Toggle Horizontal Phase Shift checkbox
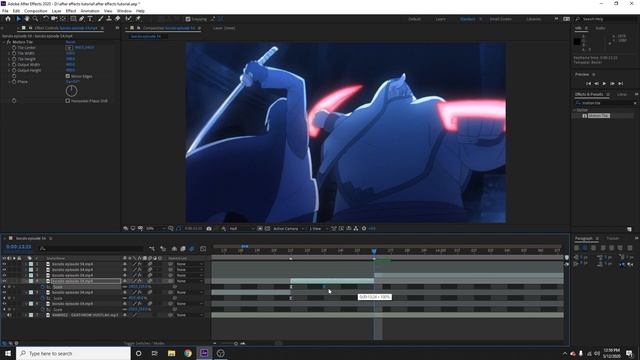This screenshot has height=360, width=640. click(68, 100)
